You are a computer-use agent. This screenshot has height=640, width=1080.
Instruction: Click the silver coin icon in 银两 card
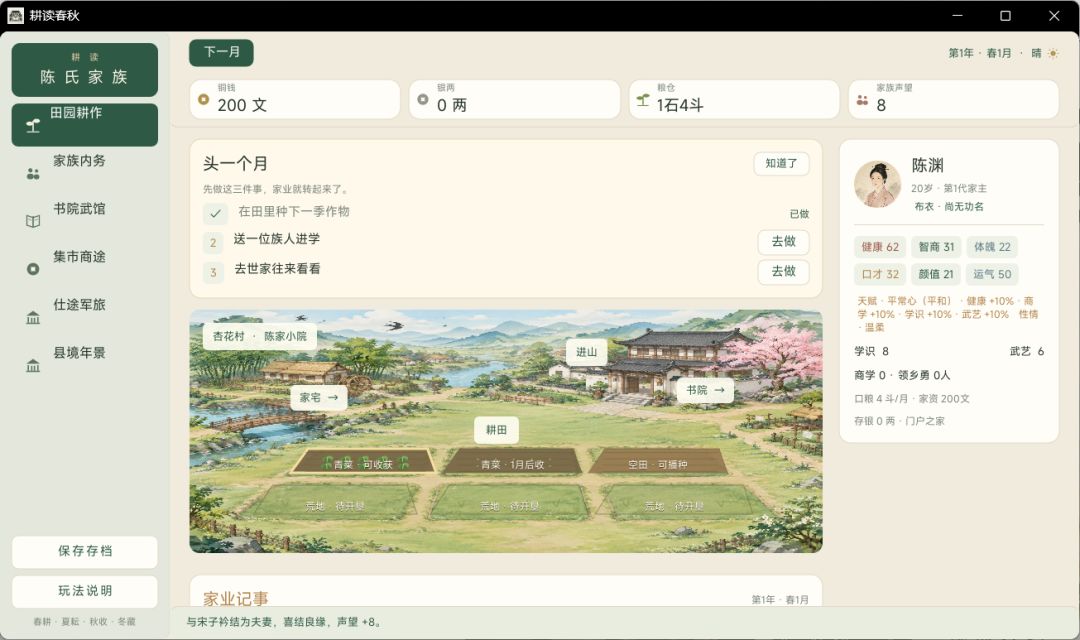(423, 99)
